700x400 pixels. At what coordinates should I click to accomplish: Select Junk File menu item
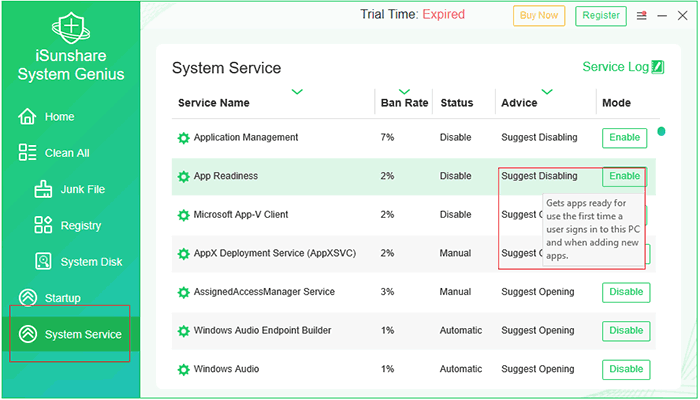(x=83, y=189)
